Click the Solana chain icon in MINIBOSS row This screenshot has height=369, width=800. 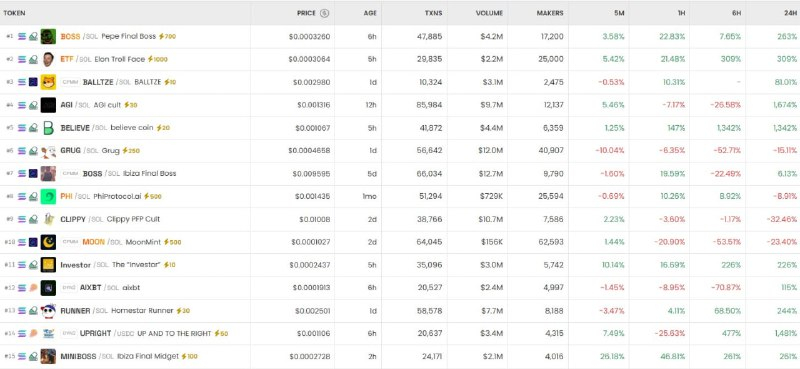tap(22, 356)
